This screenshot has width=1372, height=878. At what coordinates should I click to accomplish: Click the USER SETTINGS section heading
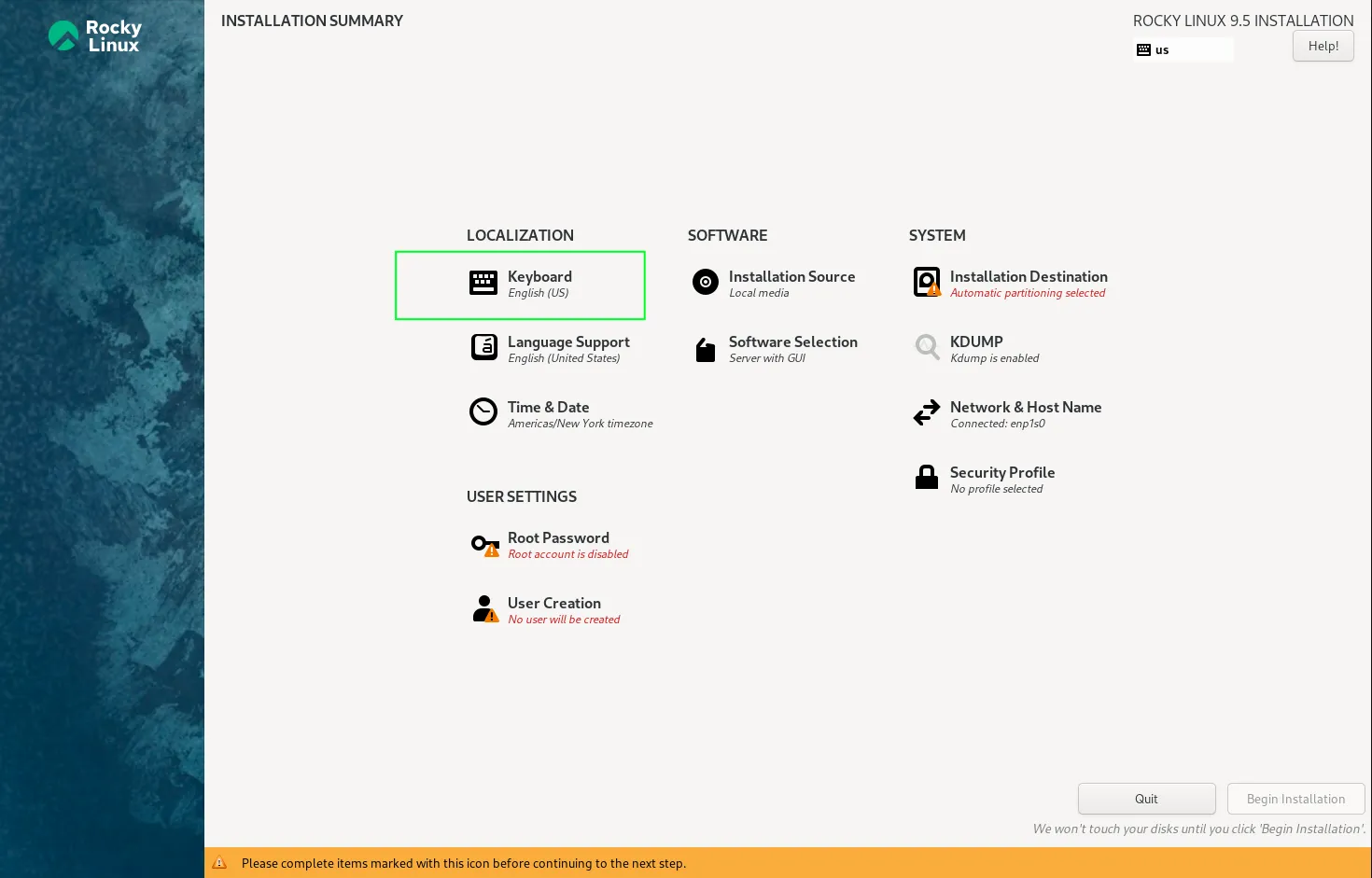pos(522,496)
